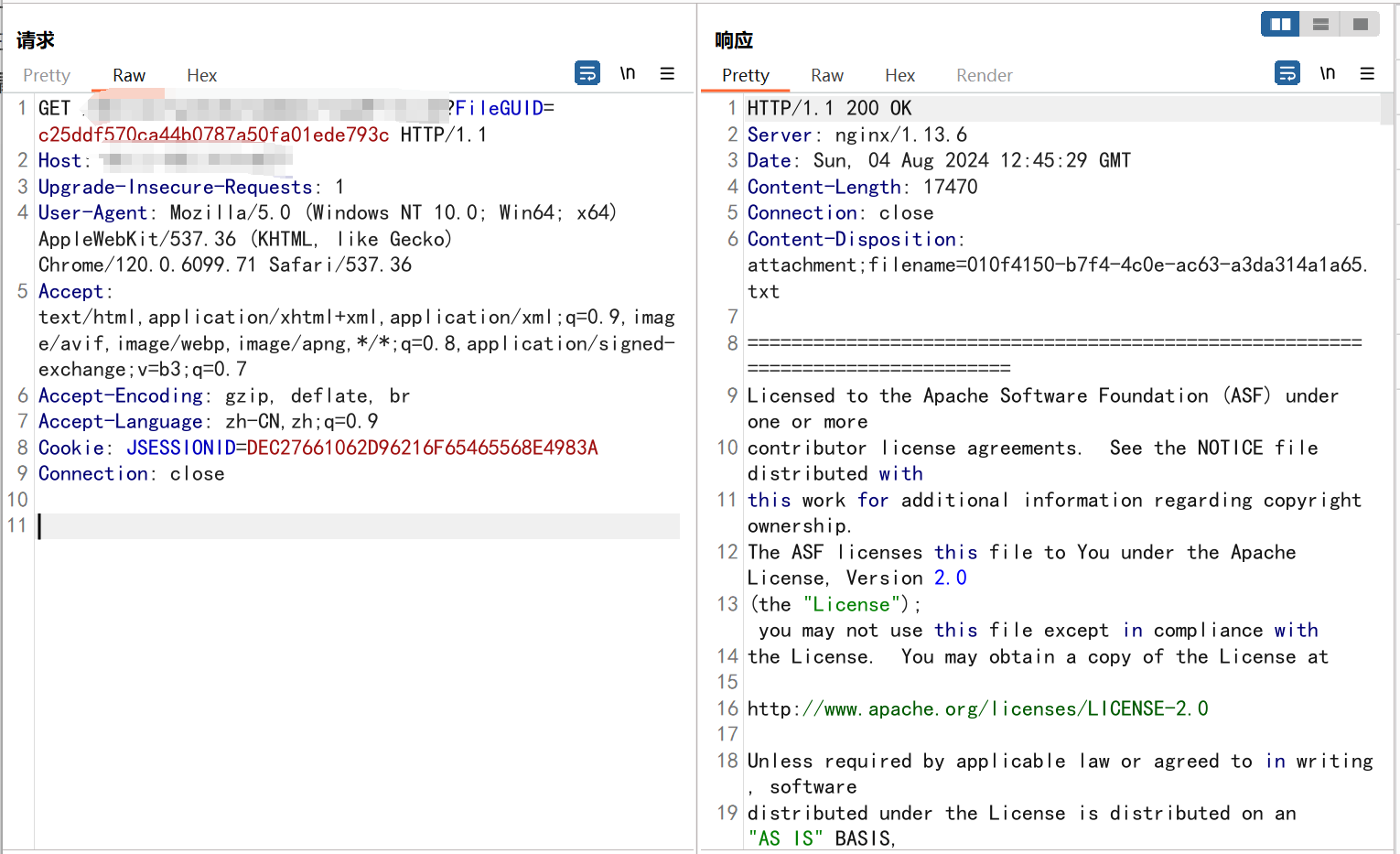The width and height of the screenshot is (1400, 854).
Task: Click empty line 11 in request editor
Action: (x=357, y=526)
